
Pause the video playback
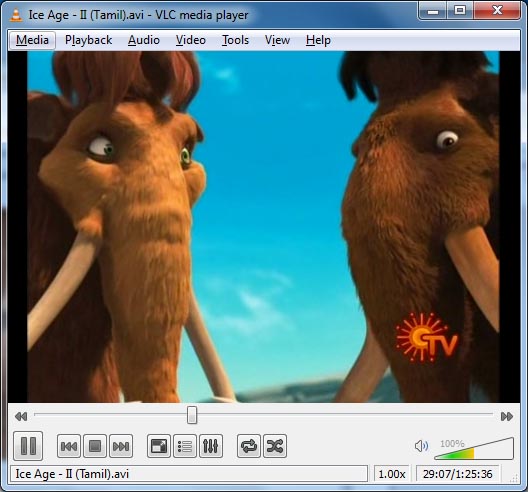pyautogui.click(x=28, y=446)
